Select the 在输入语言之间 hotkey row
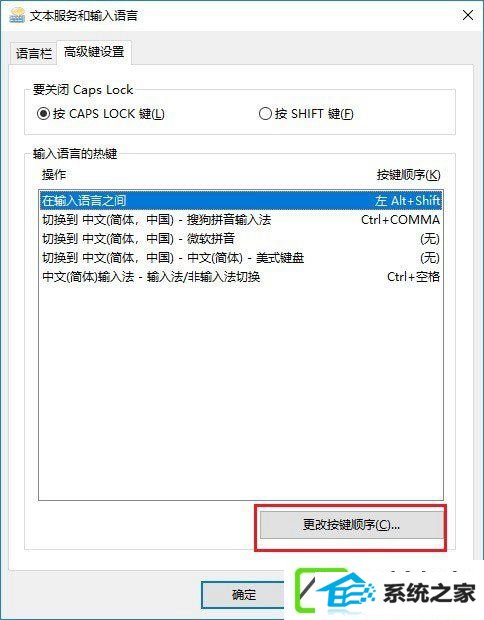This screenshot has height=620, width=484. coord(241,200)
